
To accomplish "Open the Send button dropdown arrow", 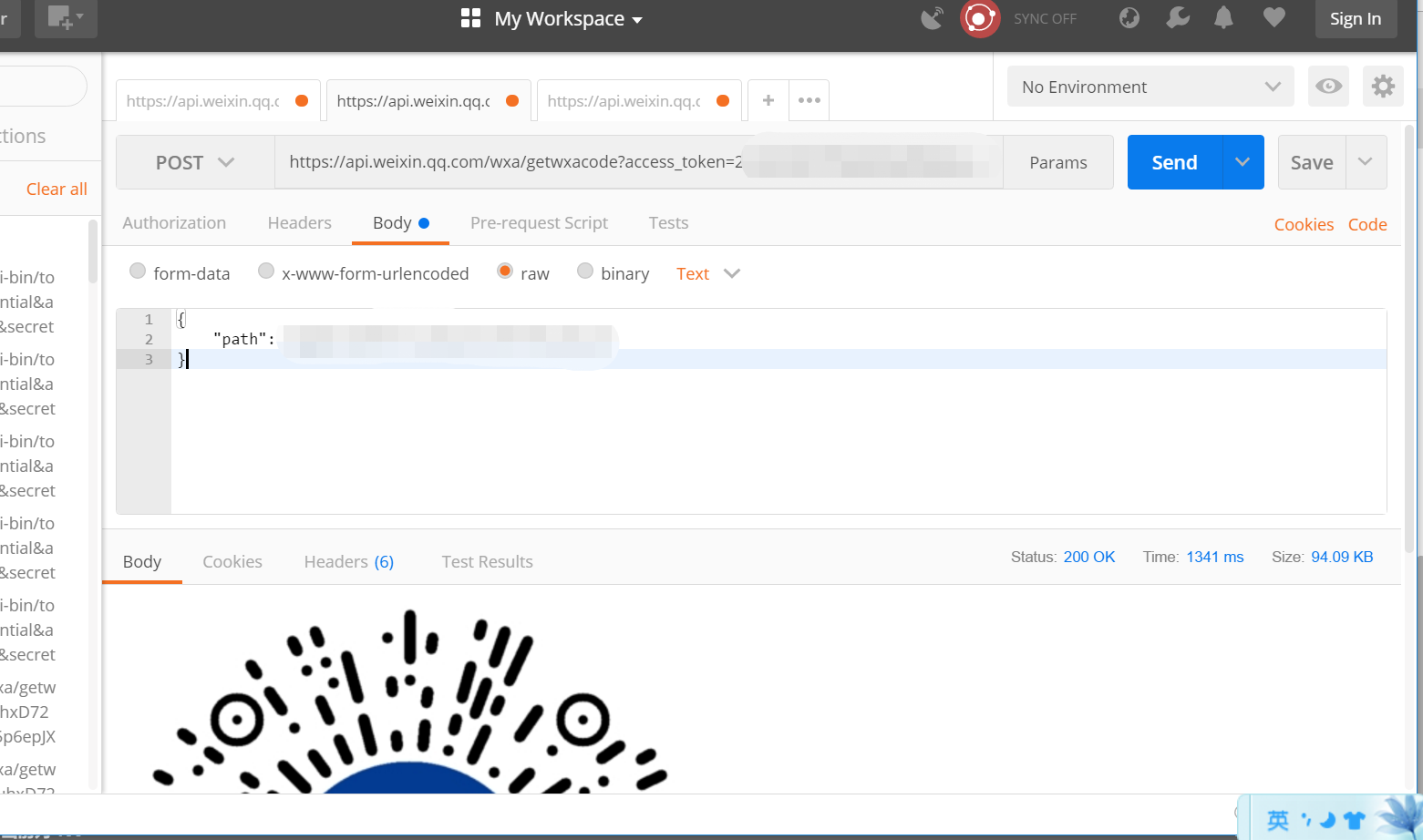I will click(1243, 162).
